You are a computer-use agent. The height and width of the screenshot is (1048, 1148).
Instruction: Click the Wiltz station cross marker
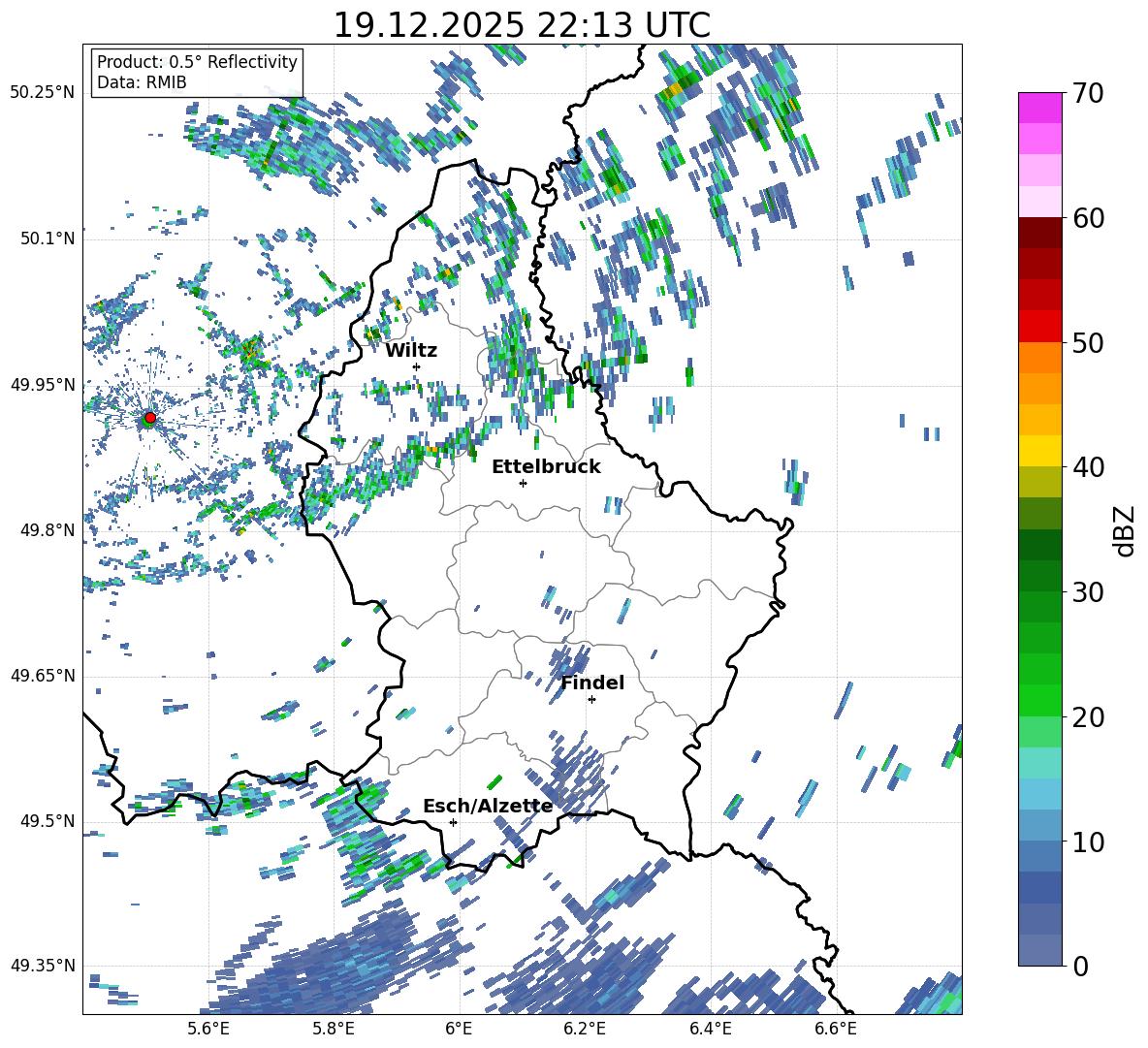[x=417, y=366]
